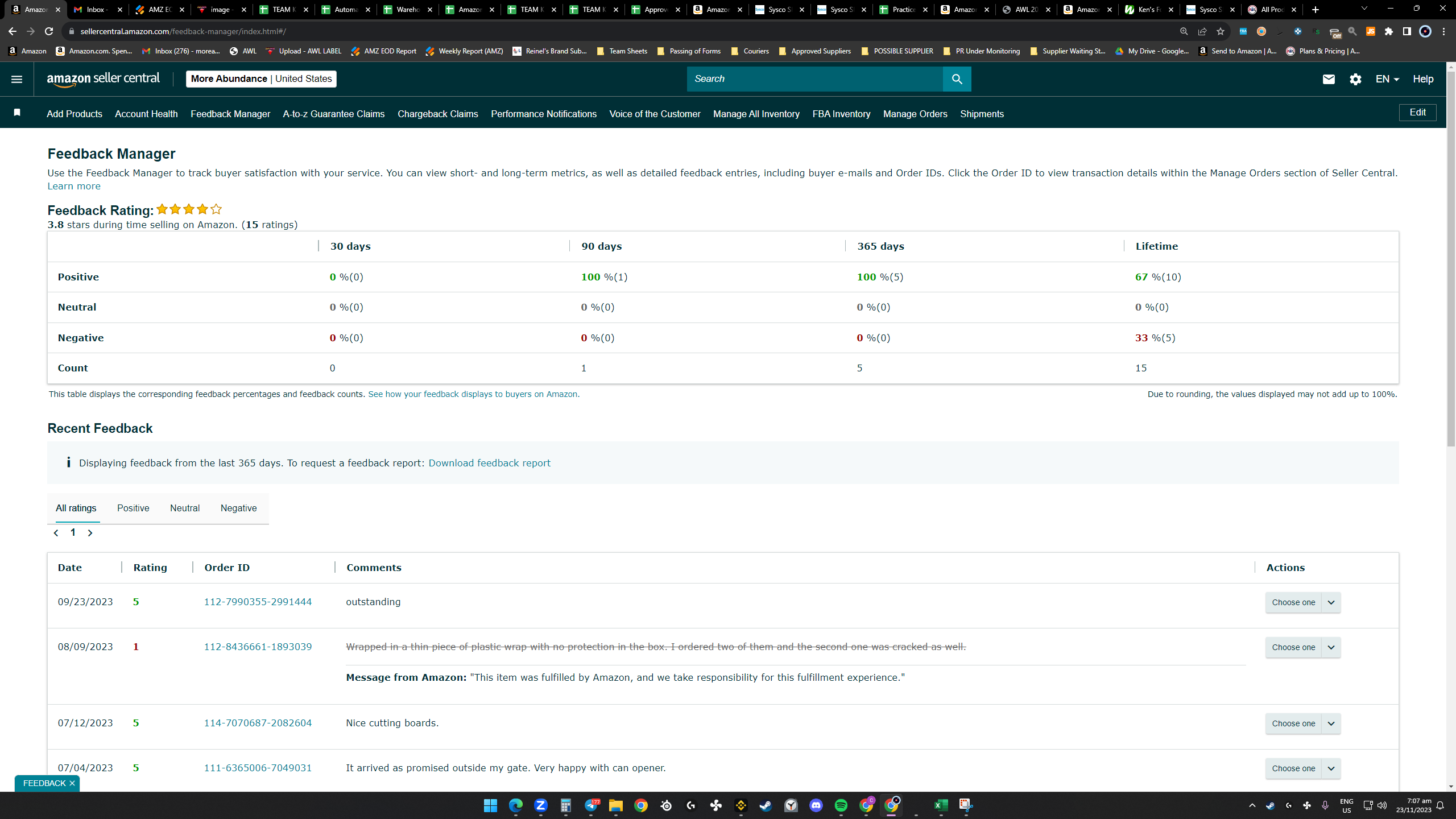Open the Approved Suppliers bookmark folder
The image size is (1456, 819).
(814, 51)
